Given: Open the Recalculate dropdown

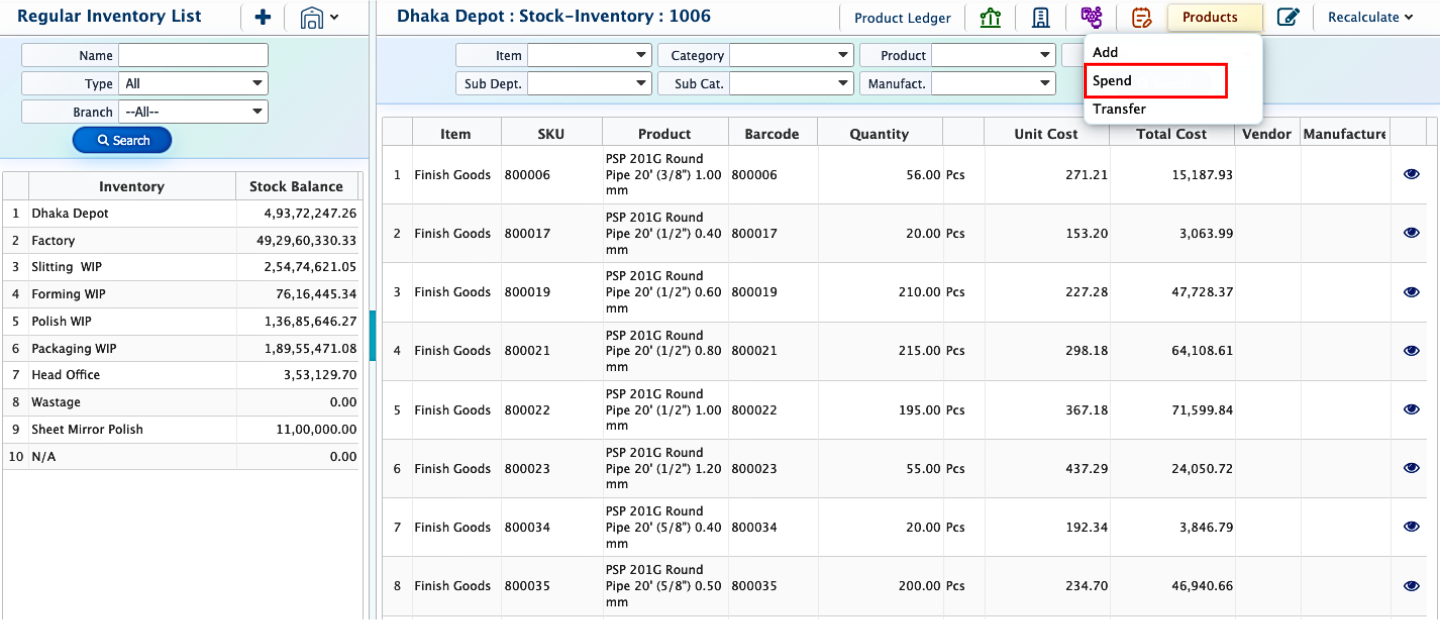Looking at the screenshot, I should click(1369, 17).
